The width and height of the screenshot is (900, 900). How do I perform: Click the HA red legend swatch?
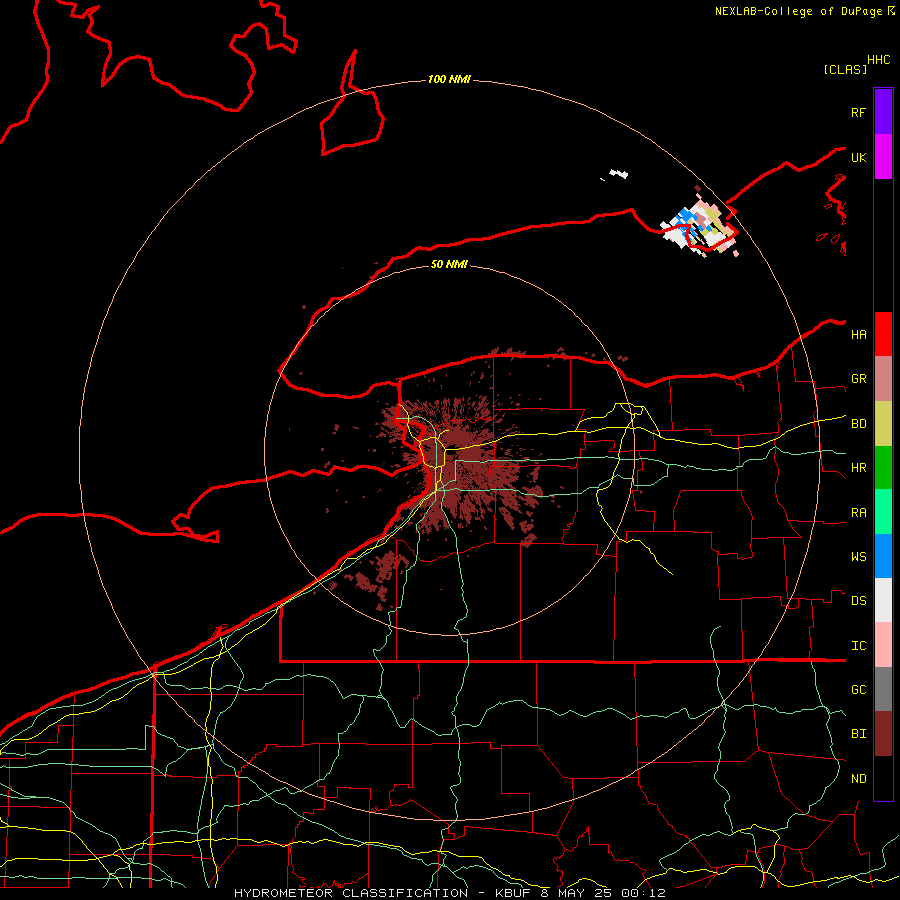pos(883,334)
